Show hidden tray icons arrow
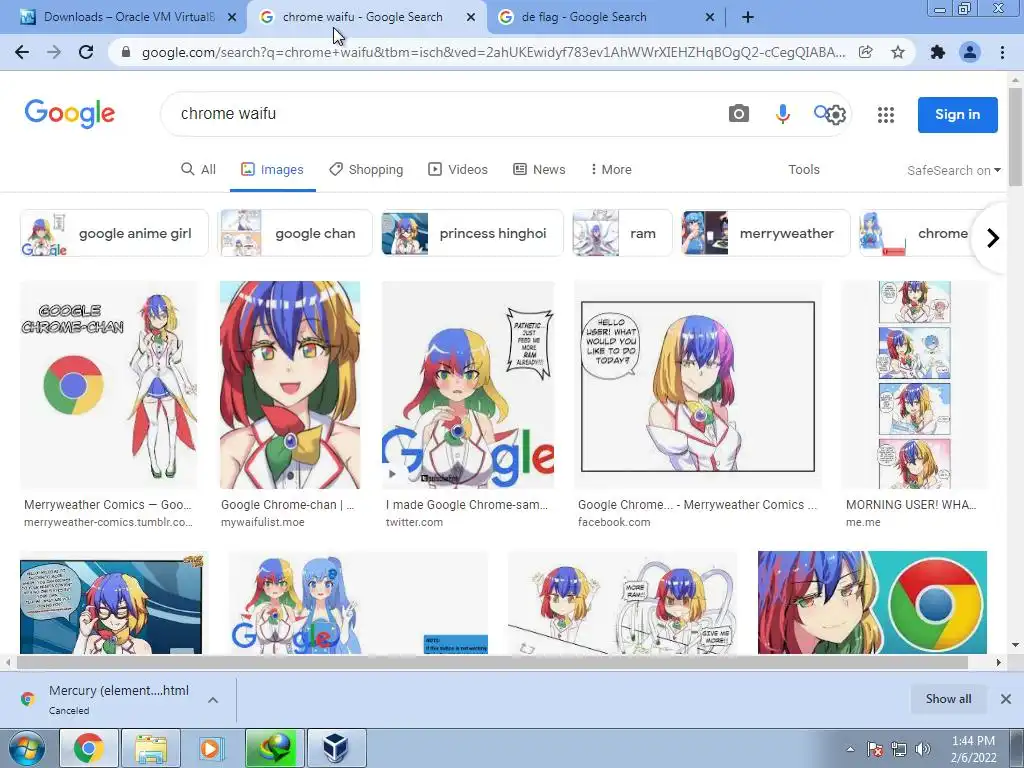This screenshot has height=768, width=1024. click(x=850, y=749)
